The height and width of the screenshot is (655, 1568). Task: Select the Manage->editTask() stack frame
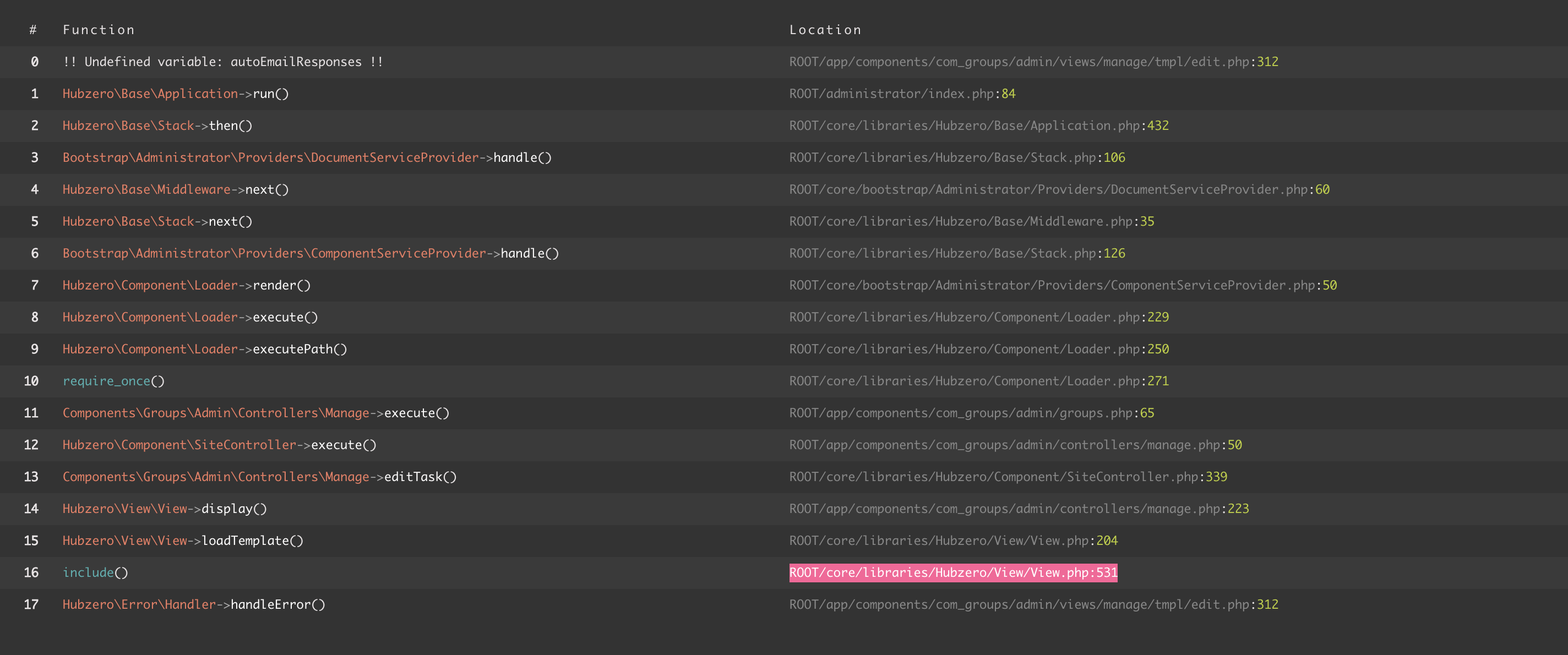[259, 477]
